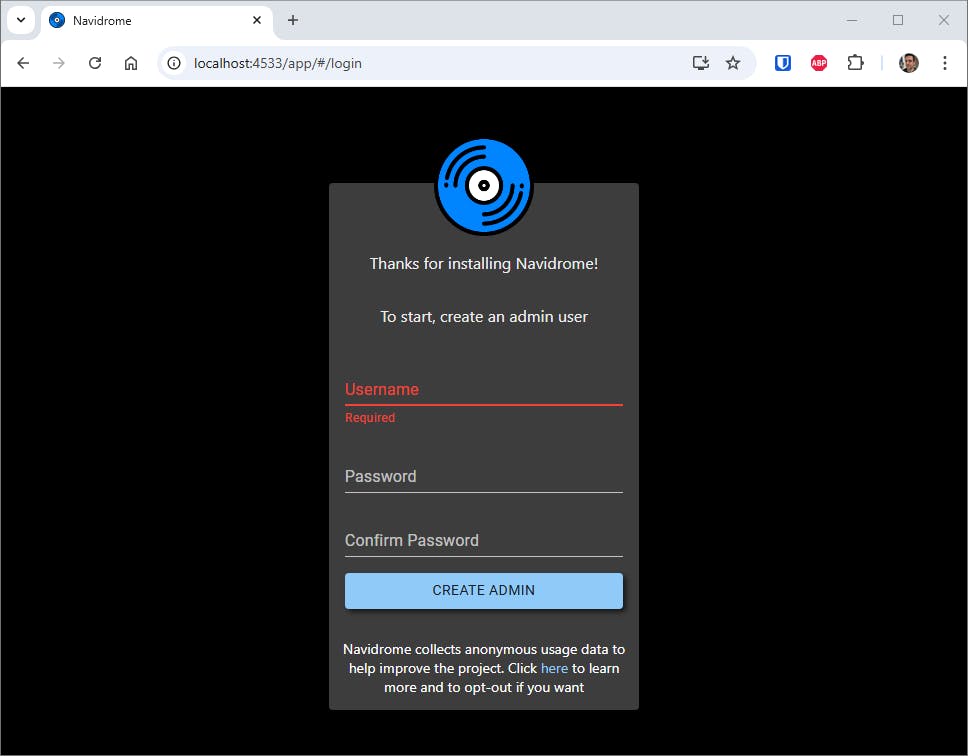Click the Navidrome vinyl disc logo
The width and height of the screenshot is (968, 756).
coord(484,186)
